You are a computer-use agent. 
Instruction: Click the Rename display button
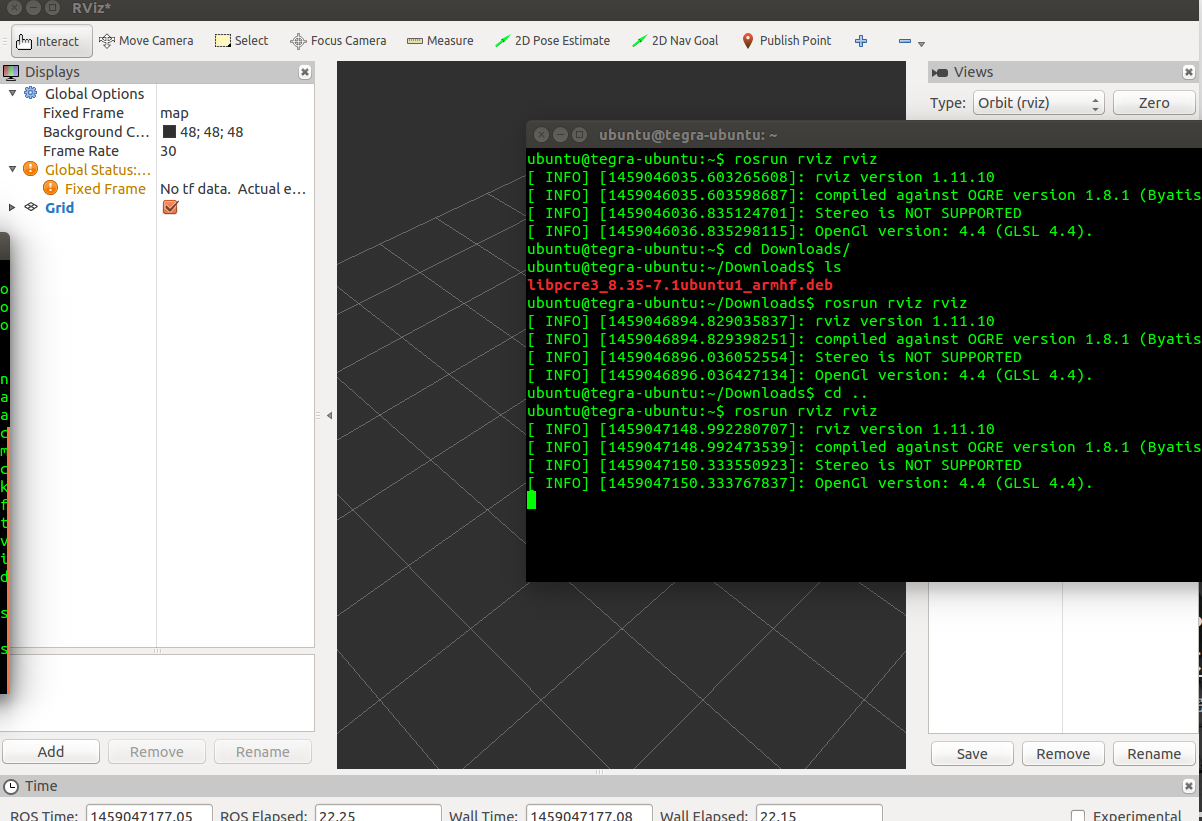coord(263,752)
